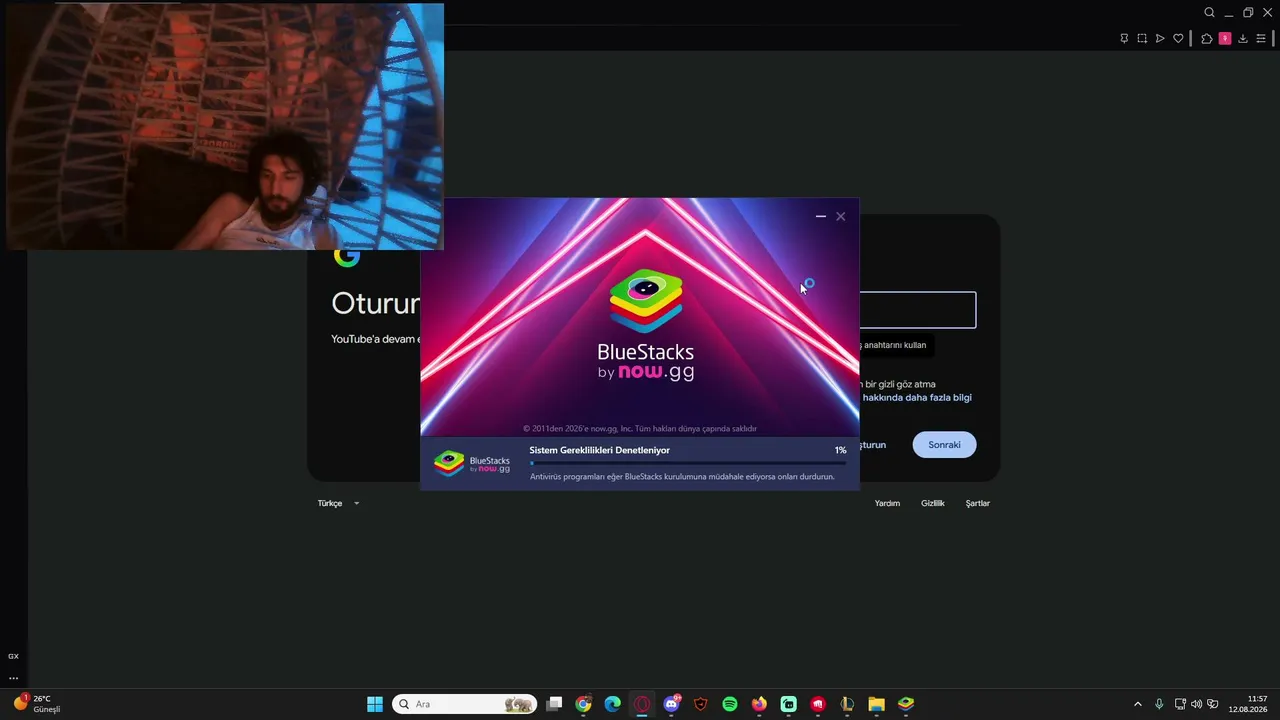Open the Opera downloads icon

click(x=1243, y=39)
